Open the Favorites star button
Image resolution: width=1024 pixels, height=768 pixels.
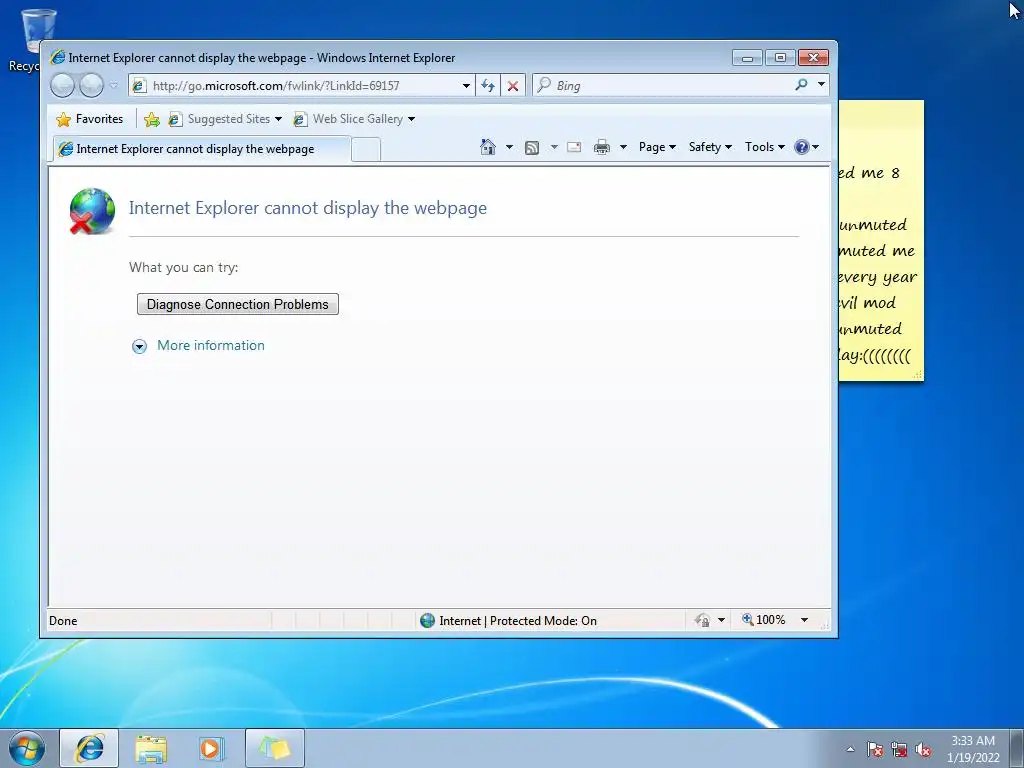pyautogui.click(x=90, y=119)
